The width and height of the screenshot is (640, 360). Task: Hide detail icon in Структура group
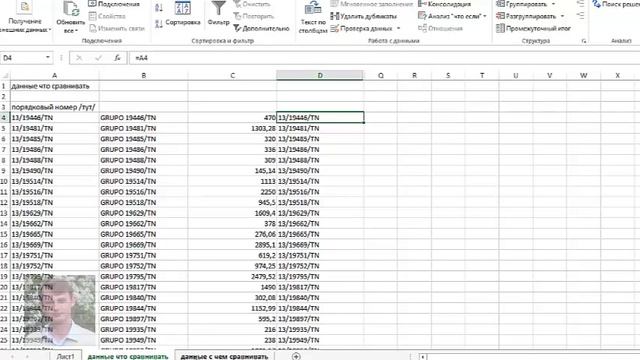[x=580, y=16]
